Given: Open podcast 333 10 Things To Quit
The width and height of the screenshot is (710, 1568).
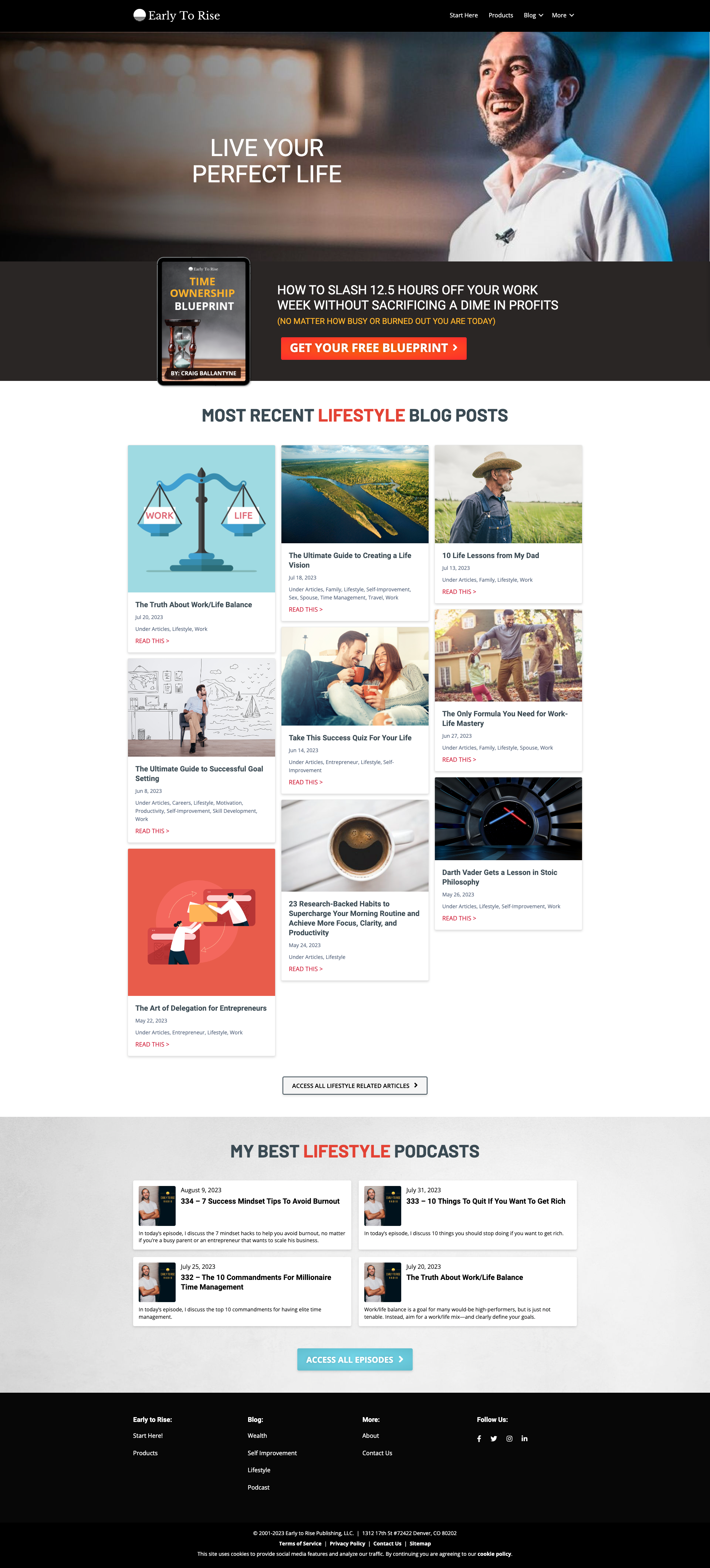Looking at the screenshot, I should pos(485,1201).
